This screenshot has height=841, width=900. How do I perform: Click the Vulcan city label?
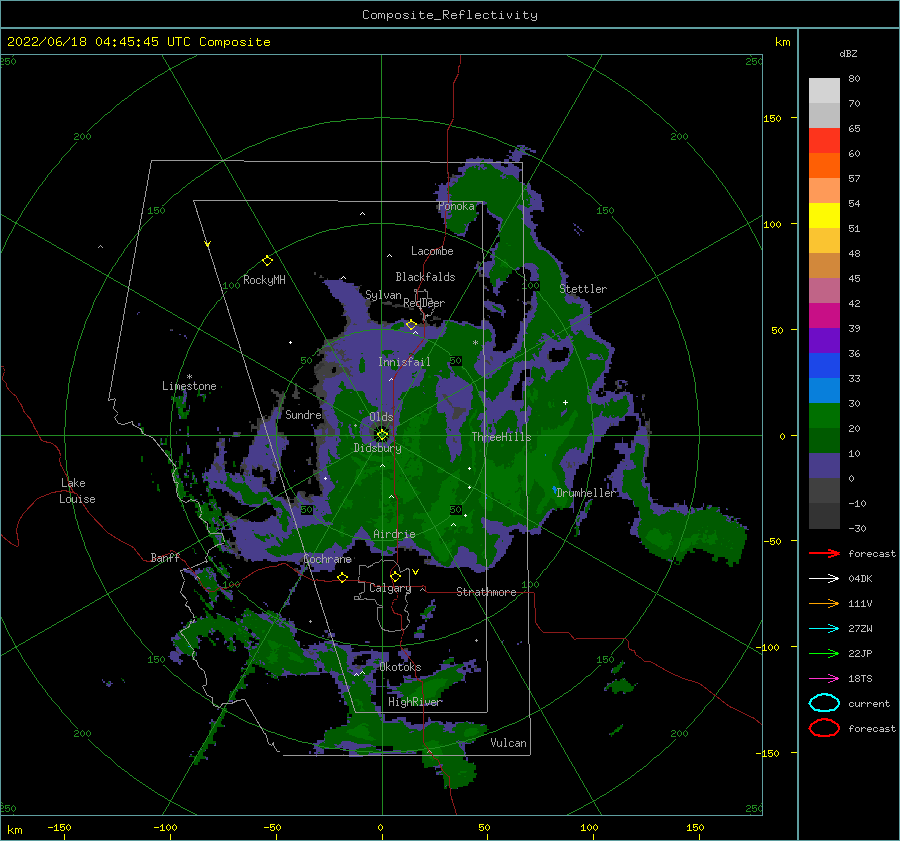[509, 743]
